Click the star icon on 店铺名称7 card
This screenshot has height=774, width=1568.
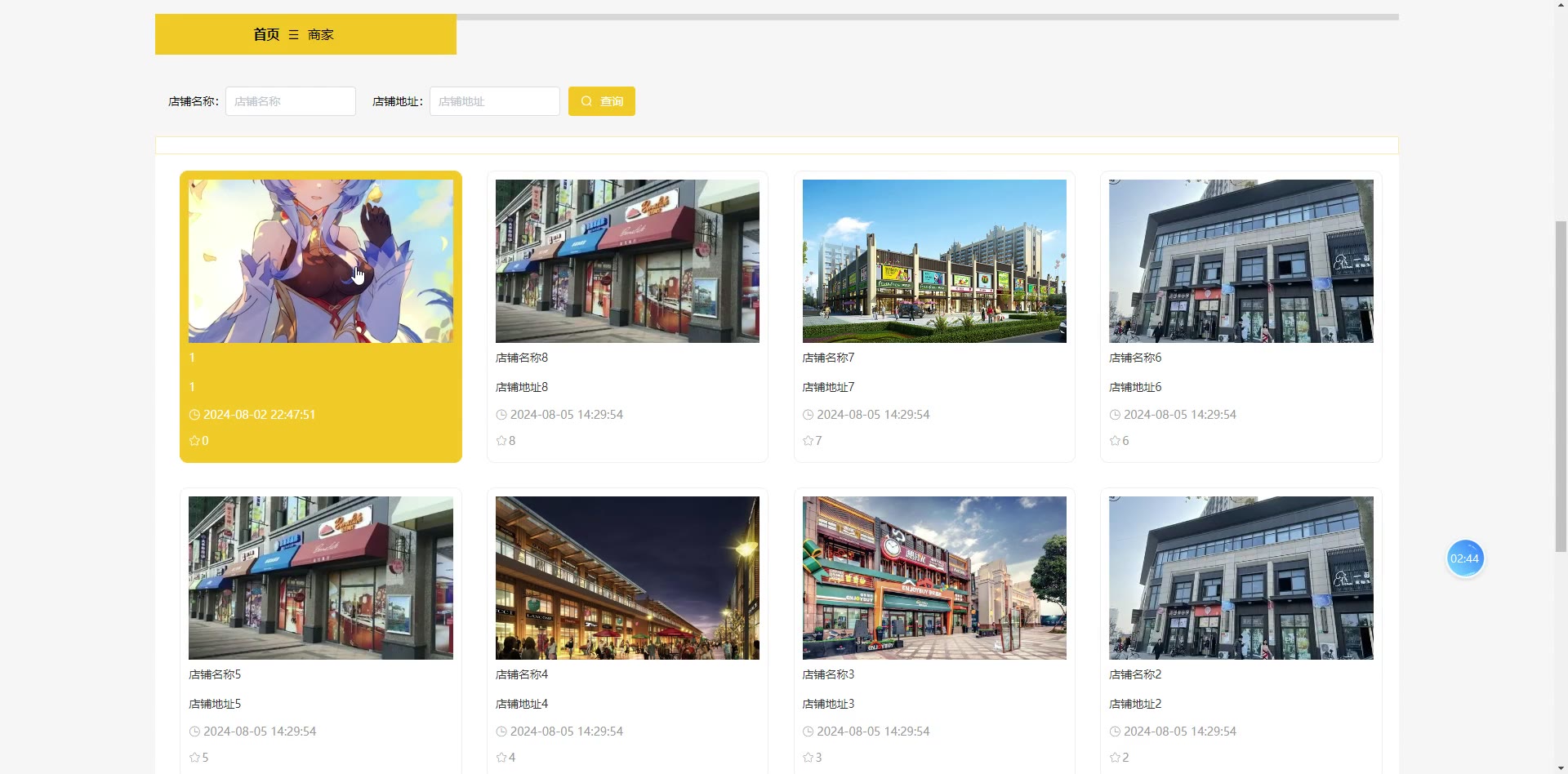tap(808, 441)
